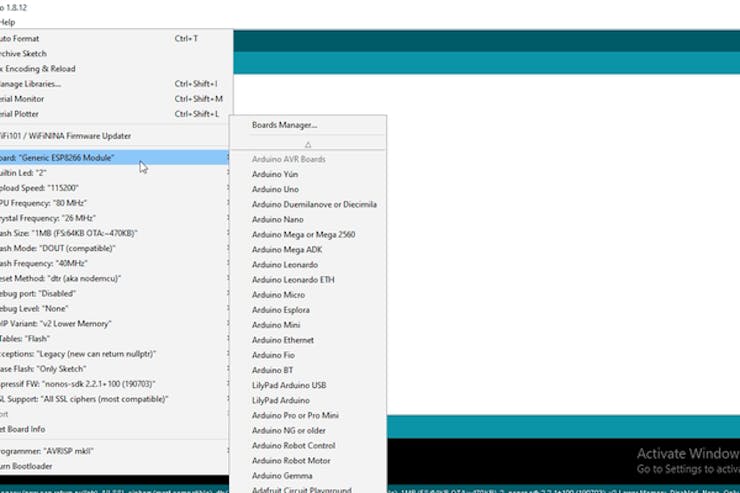
Task: Select Auto Format menu entry
Action: (x=116, y=39)
